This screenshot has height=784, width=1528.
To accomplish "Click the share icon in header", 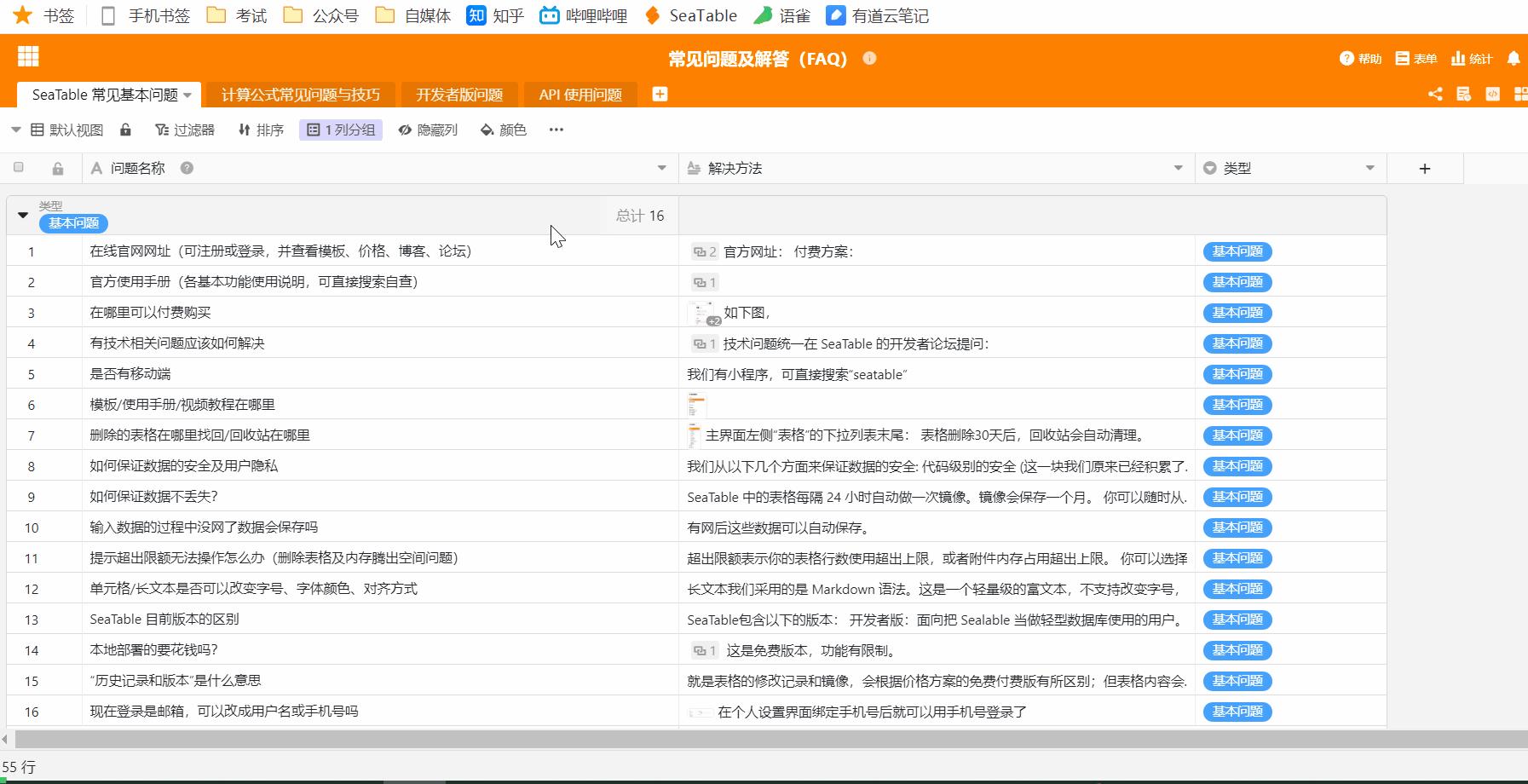I will pyautogui.click(x=1435, y=94).
